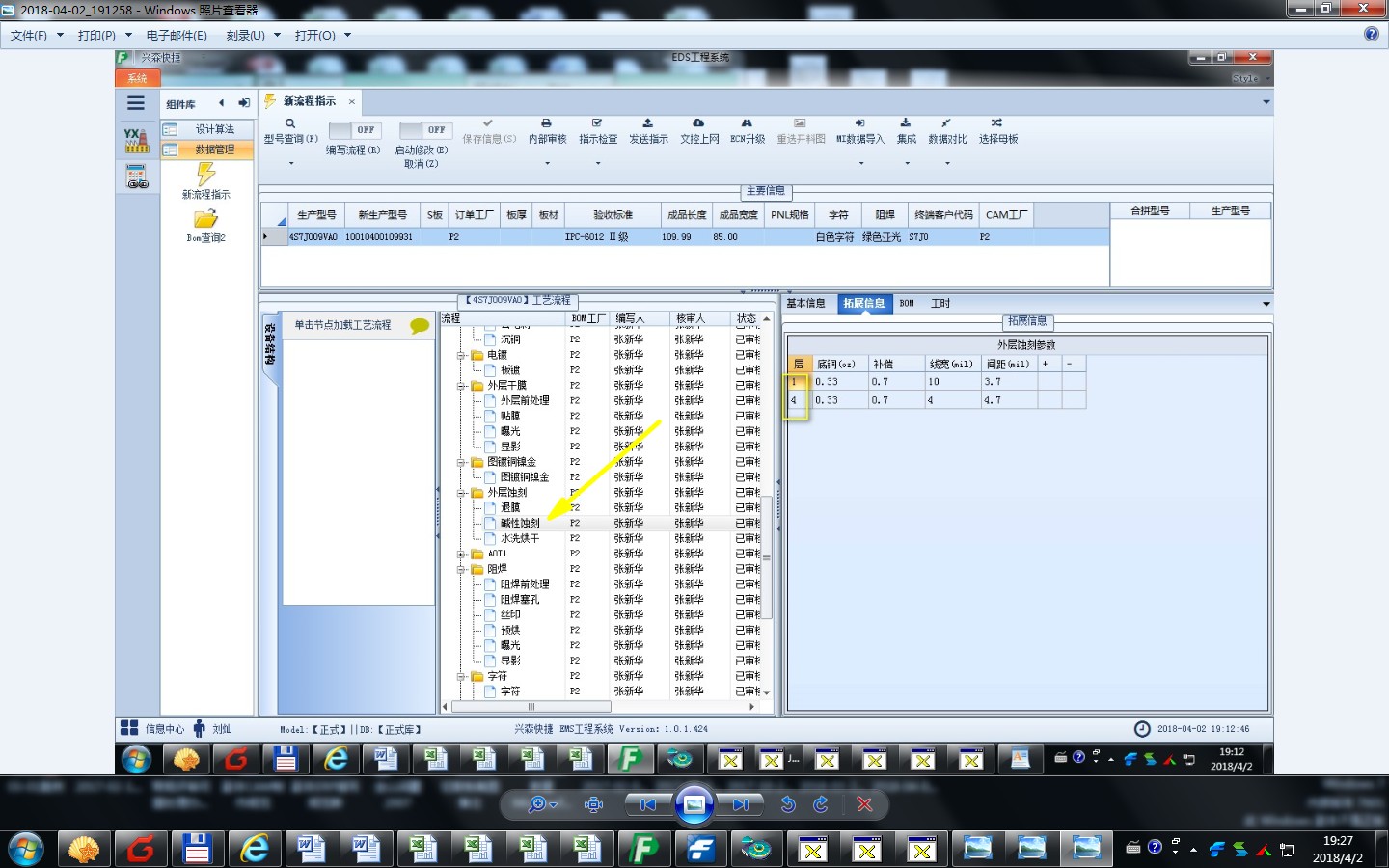This screenshot has width=1389, height=868.
Task: Start the slideshow in photo viewer
Action: [x=694, y=804]
